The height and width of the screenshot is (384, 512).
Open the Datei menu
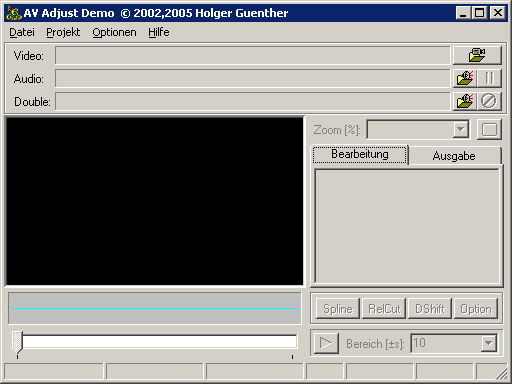pos(22,32)
